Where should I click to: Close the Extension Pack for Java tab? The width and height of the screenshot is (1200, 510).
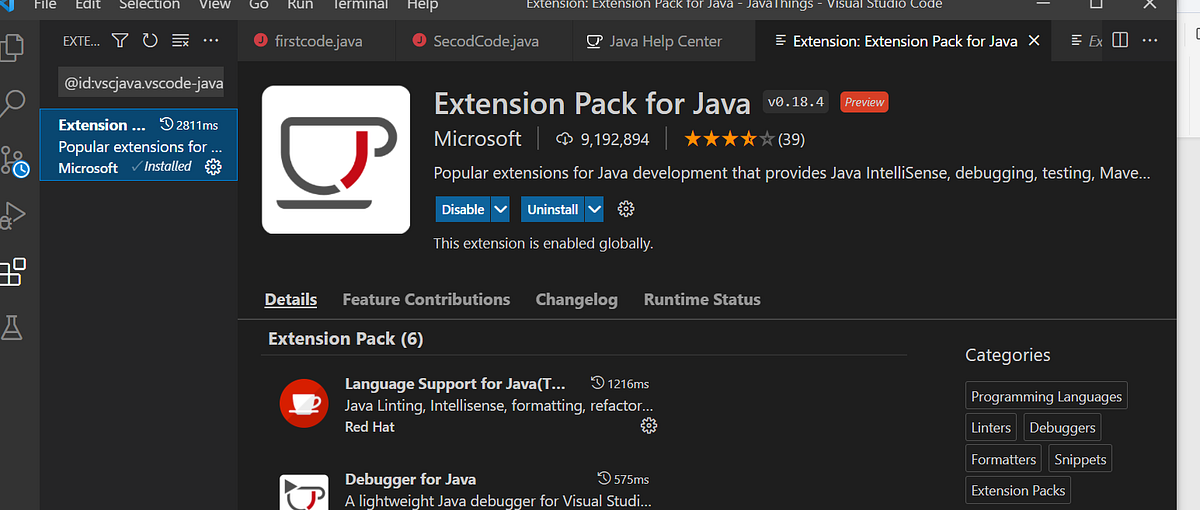click(1034, 41)
